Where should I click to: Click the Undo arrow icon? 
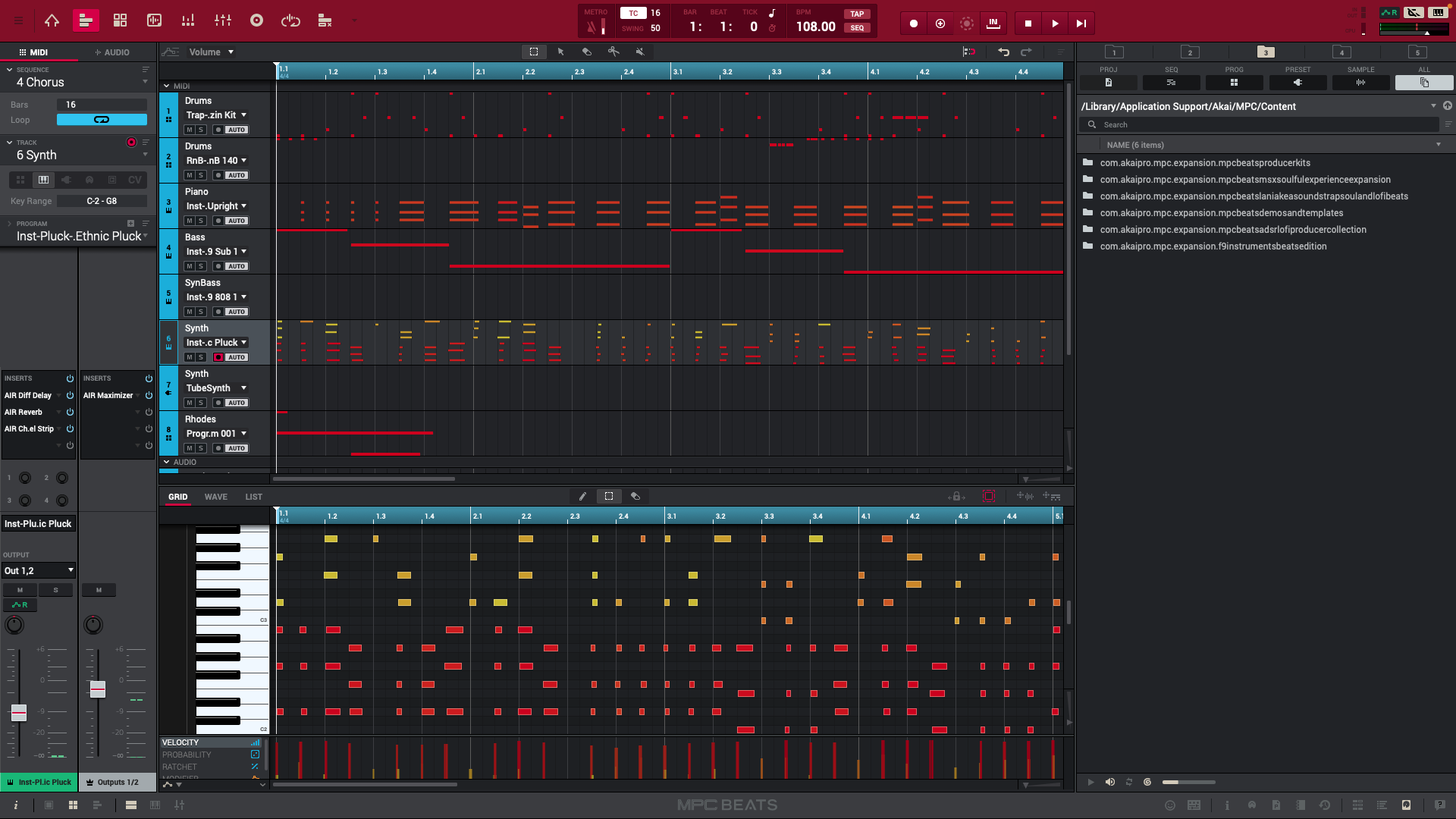coord(1004,52)
